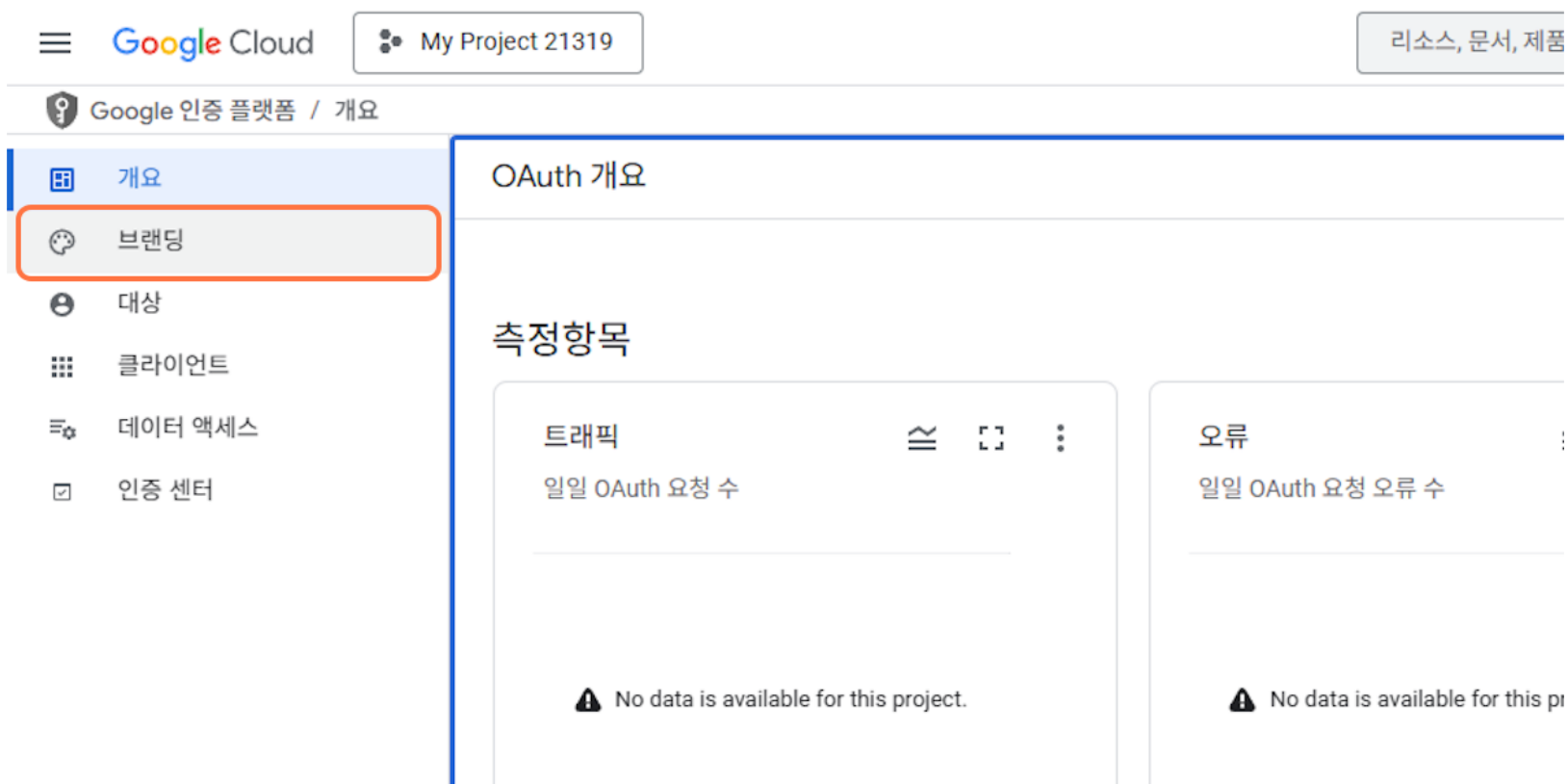Click the No data message in 오류 card
Viewport: 1568px width, 784px height.
[1419, 699]
